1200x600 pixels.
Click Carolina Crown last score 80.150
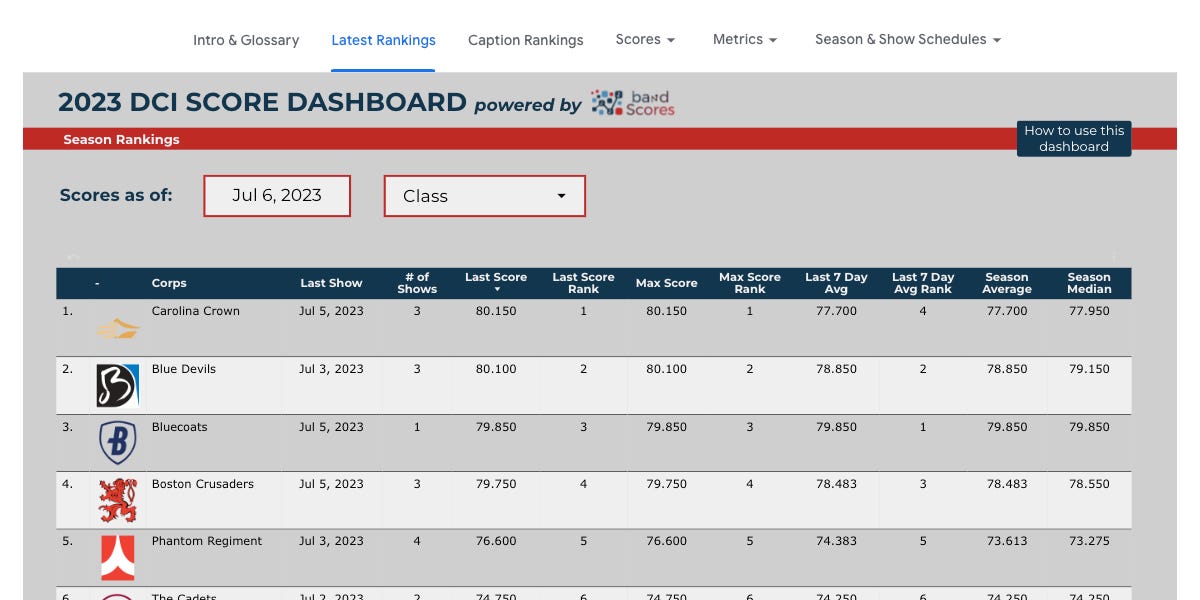tap(496, 311)
